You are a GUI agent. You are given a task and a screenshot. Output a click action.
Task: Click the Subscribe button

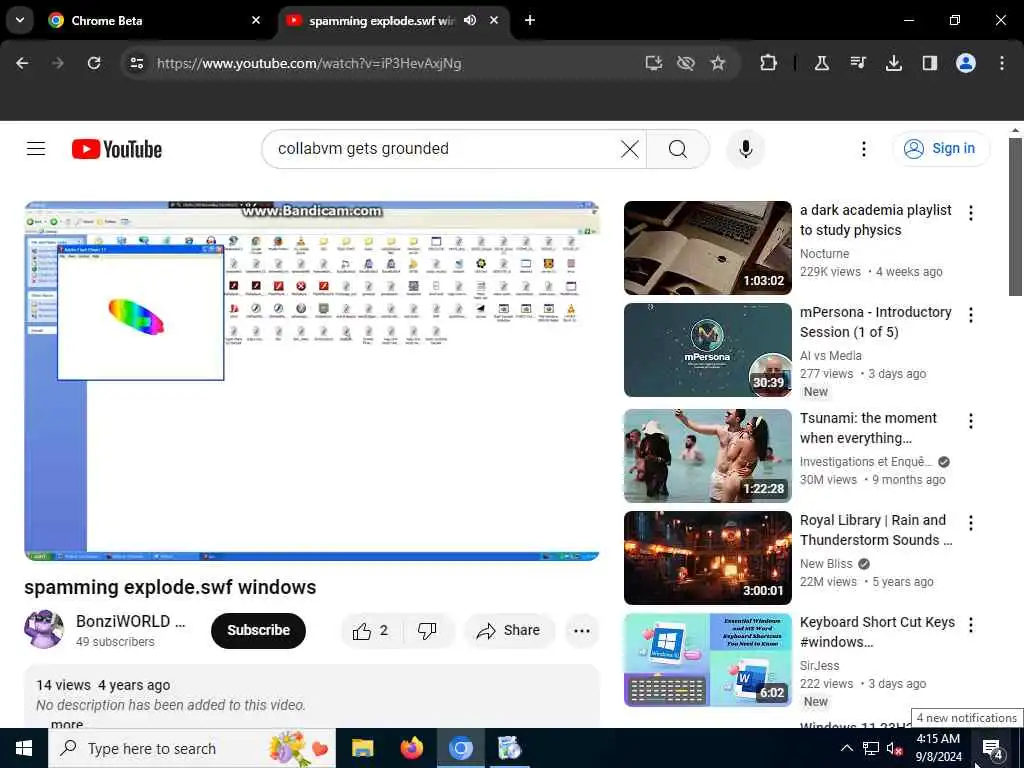point(258,630)
